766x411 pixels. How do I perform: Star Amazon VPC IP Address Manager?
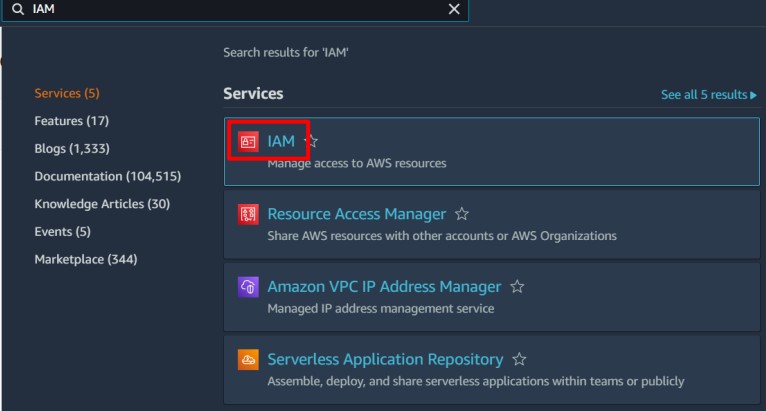click(517, 286)
